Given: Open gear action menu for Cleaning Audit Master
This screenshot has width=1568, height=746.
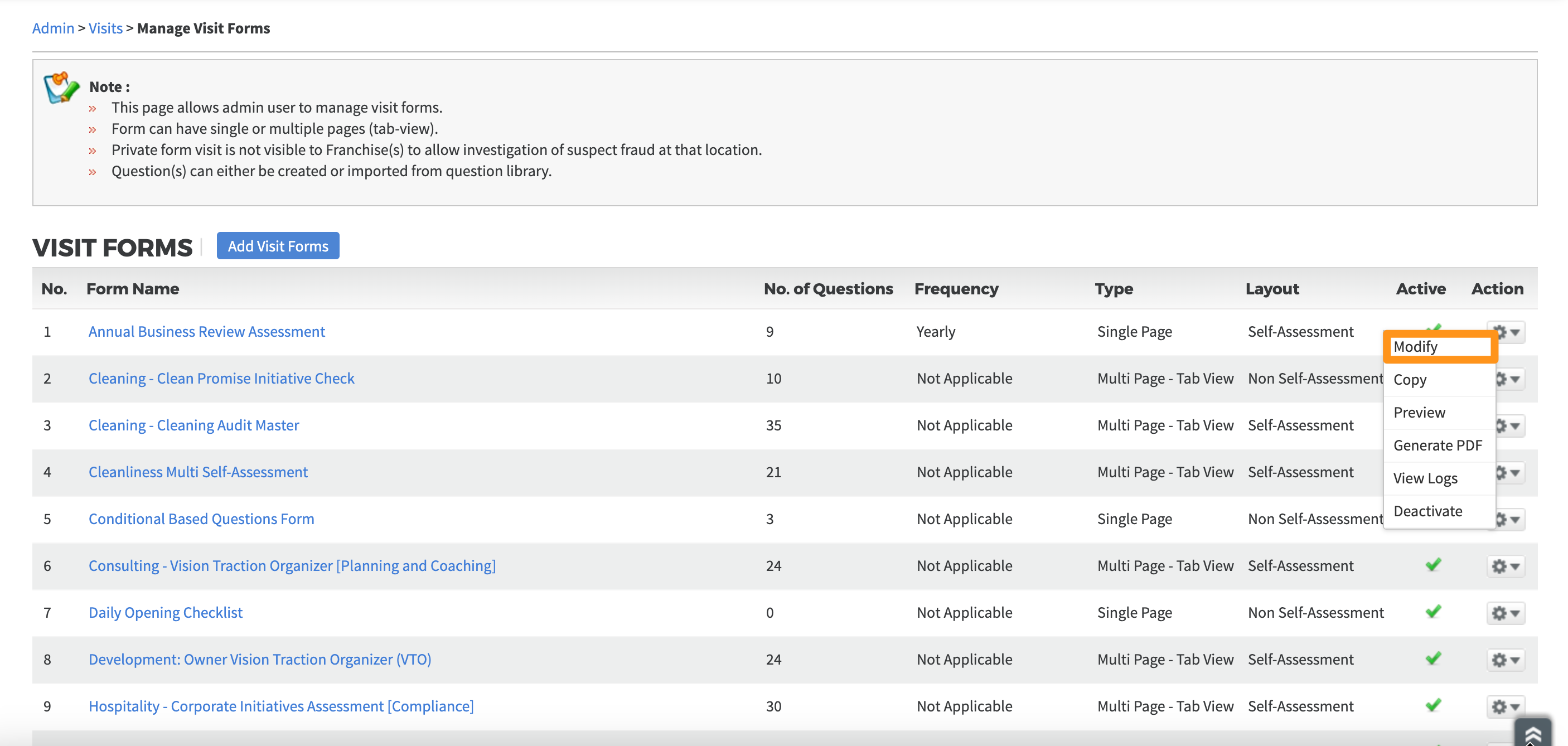Looking at the screenshot, I should [1509, 425].
